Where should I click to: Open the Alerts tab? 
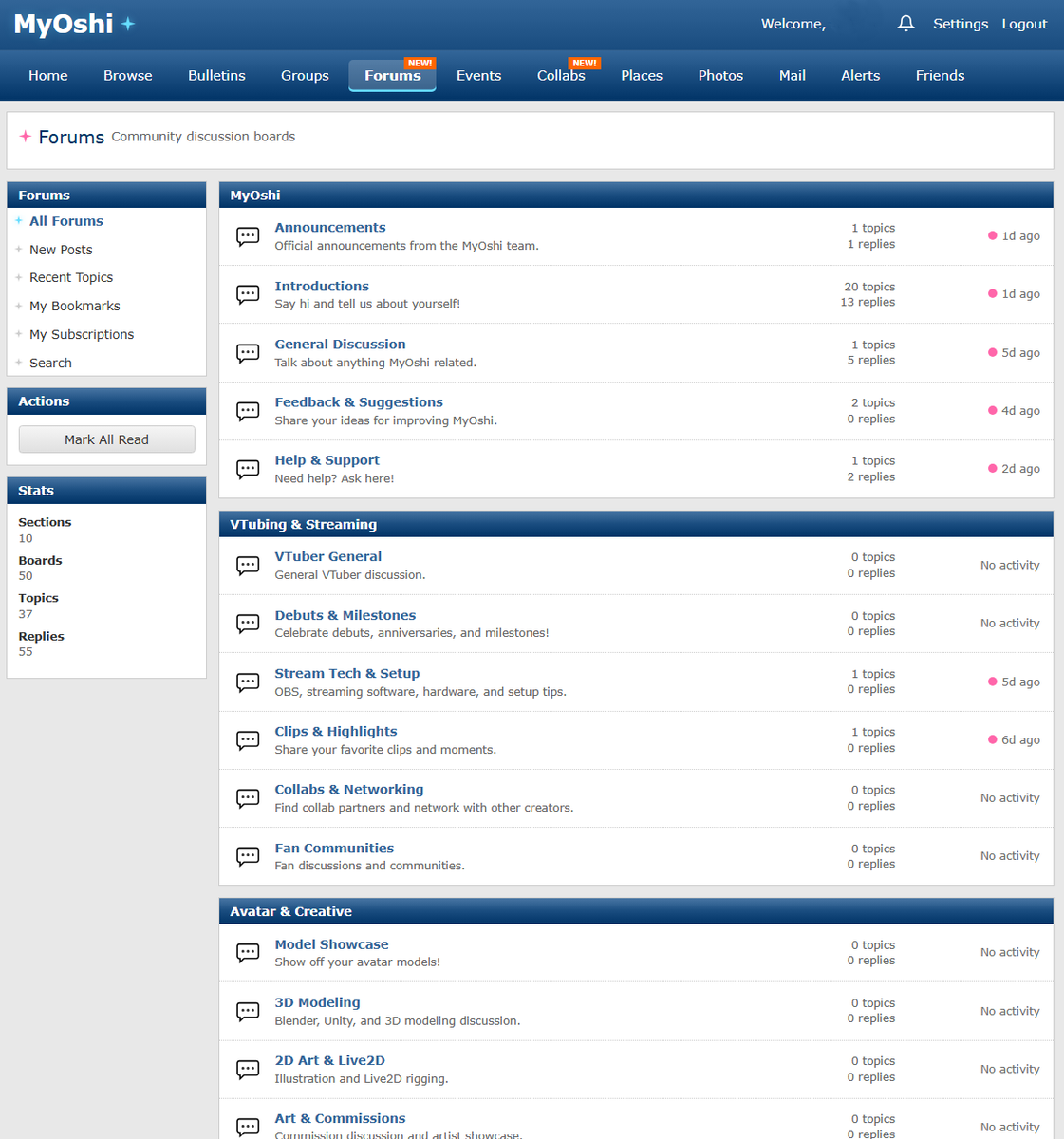[x=861, y=76]
